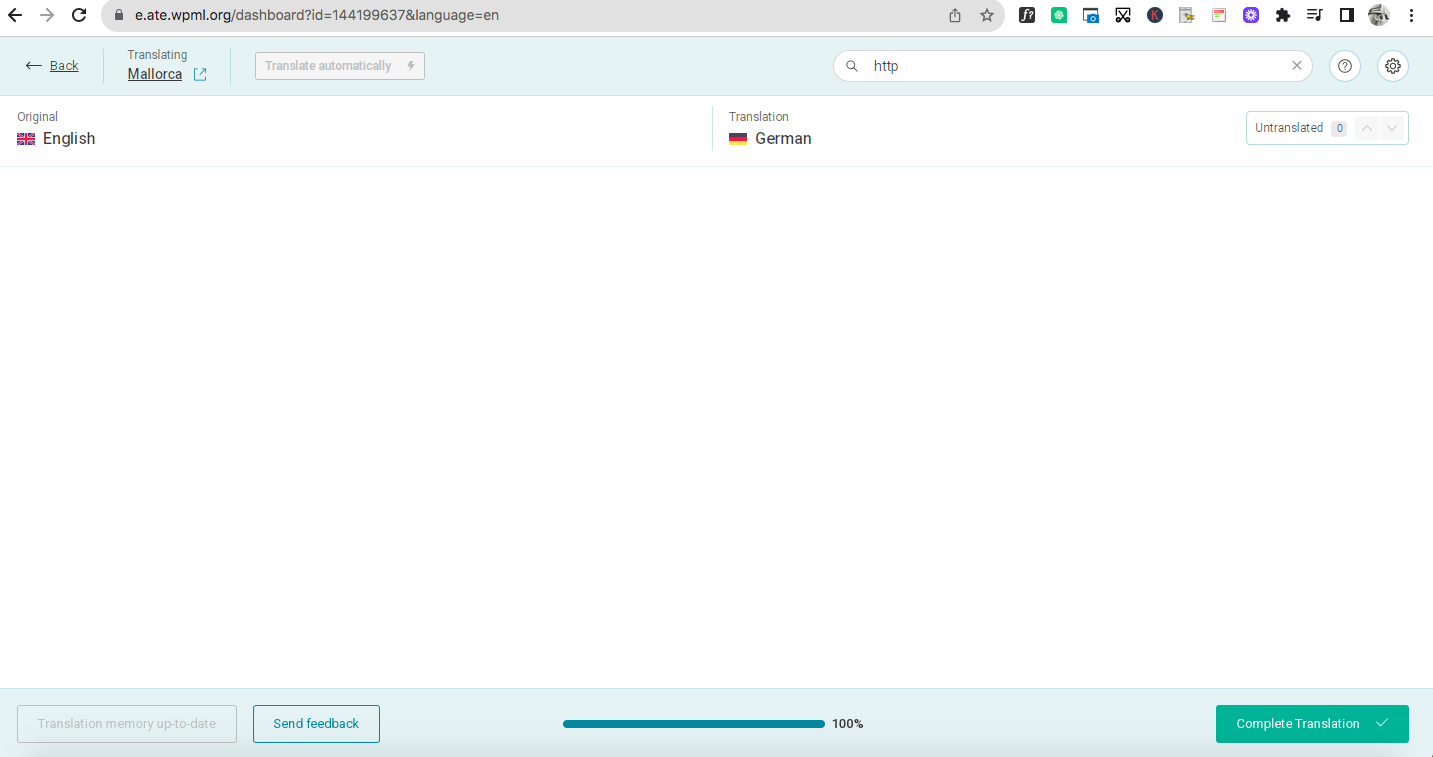The height and width of the screenshot is (757, 1433).
Task: Click the lock icon in address bar
Action: point(118,15)
